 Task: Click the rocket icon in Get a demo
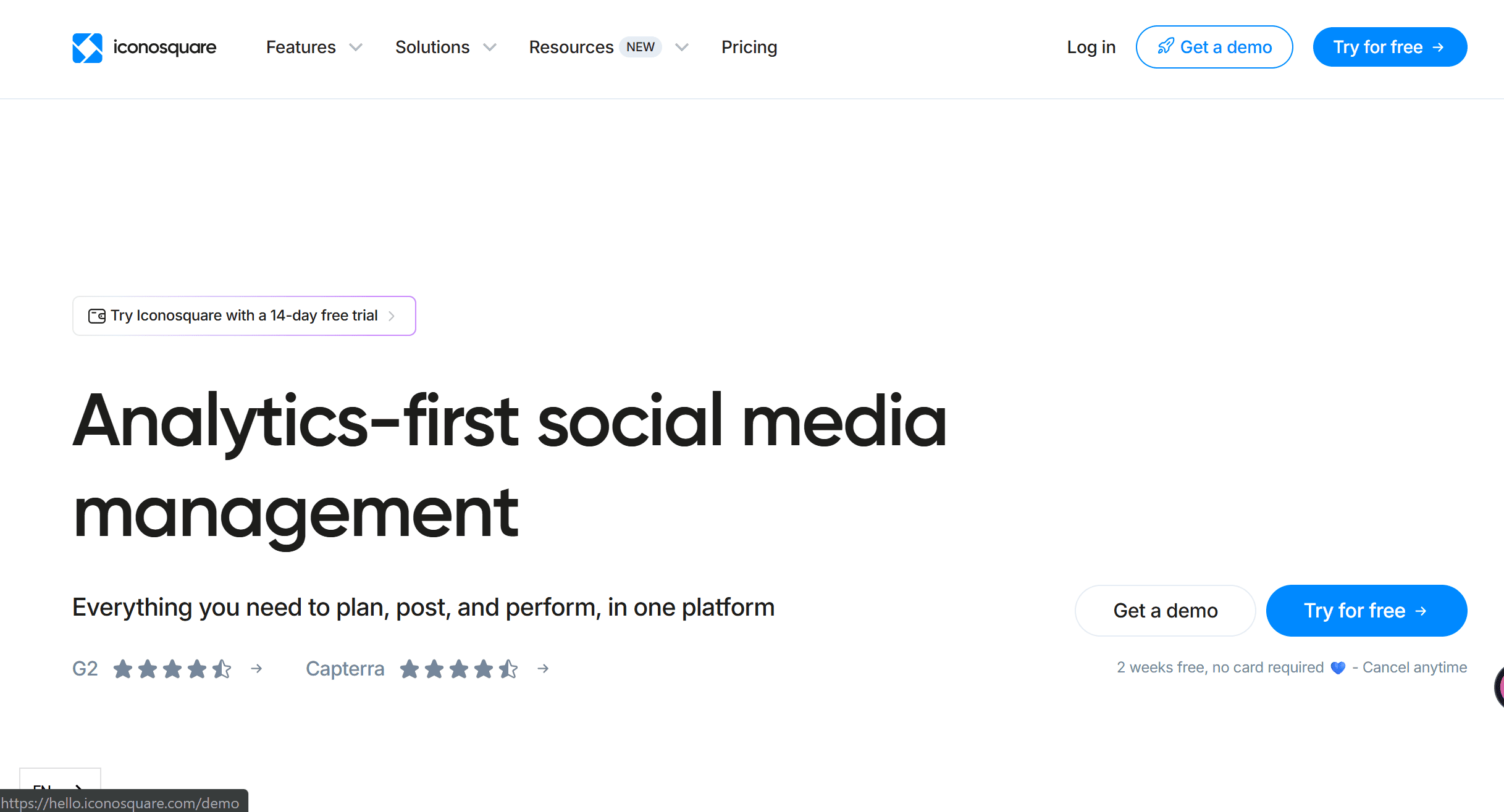1166,46
